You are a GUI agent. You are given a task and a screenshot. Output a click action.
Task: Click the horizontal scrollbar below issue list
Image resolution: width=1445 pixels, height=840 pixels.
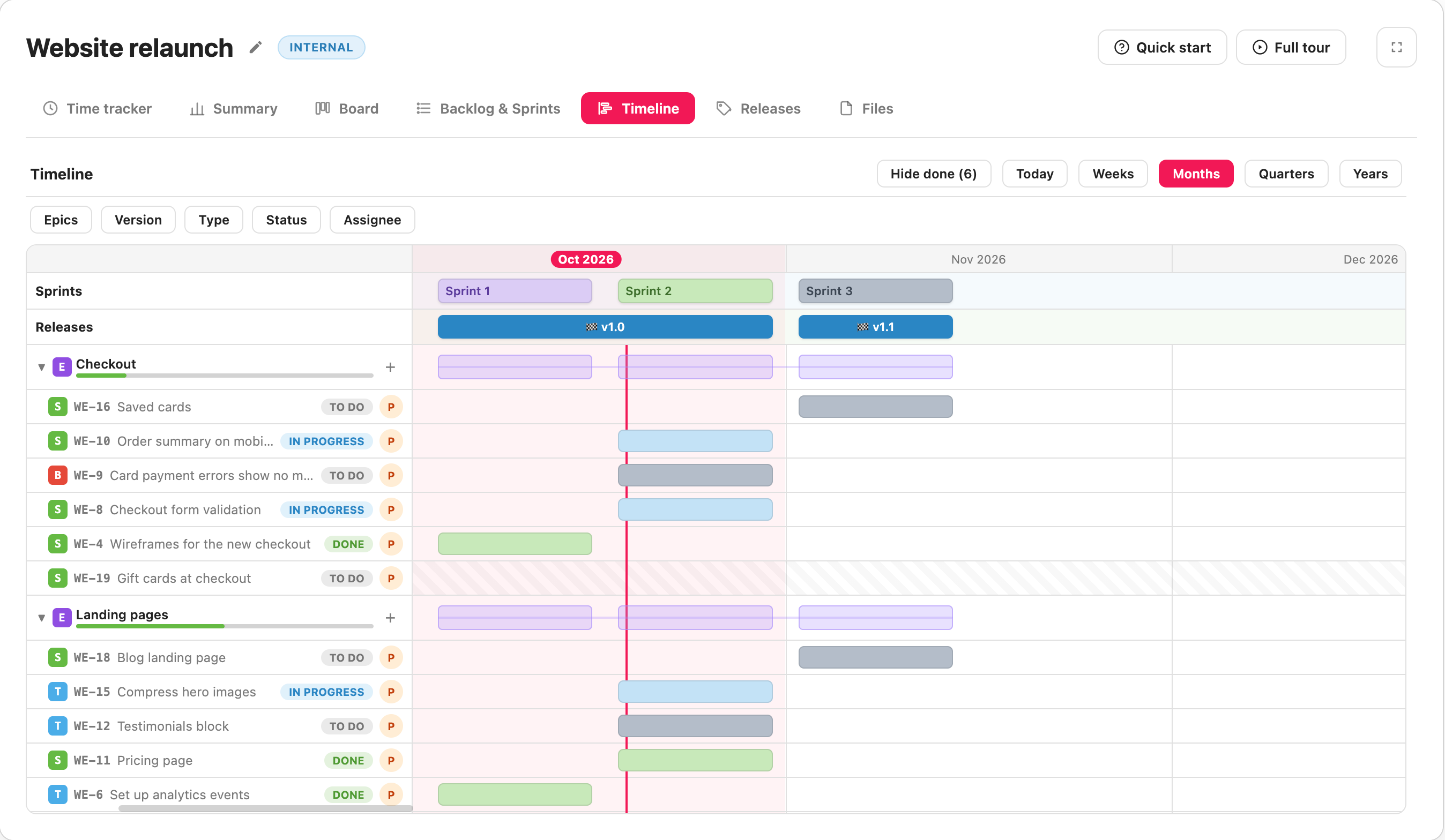(x=266, y=808)
